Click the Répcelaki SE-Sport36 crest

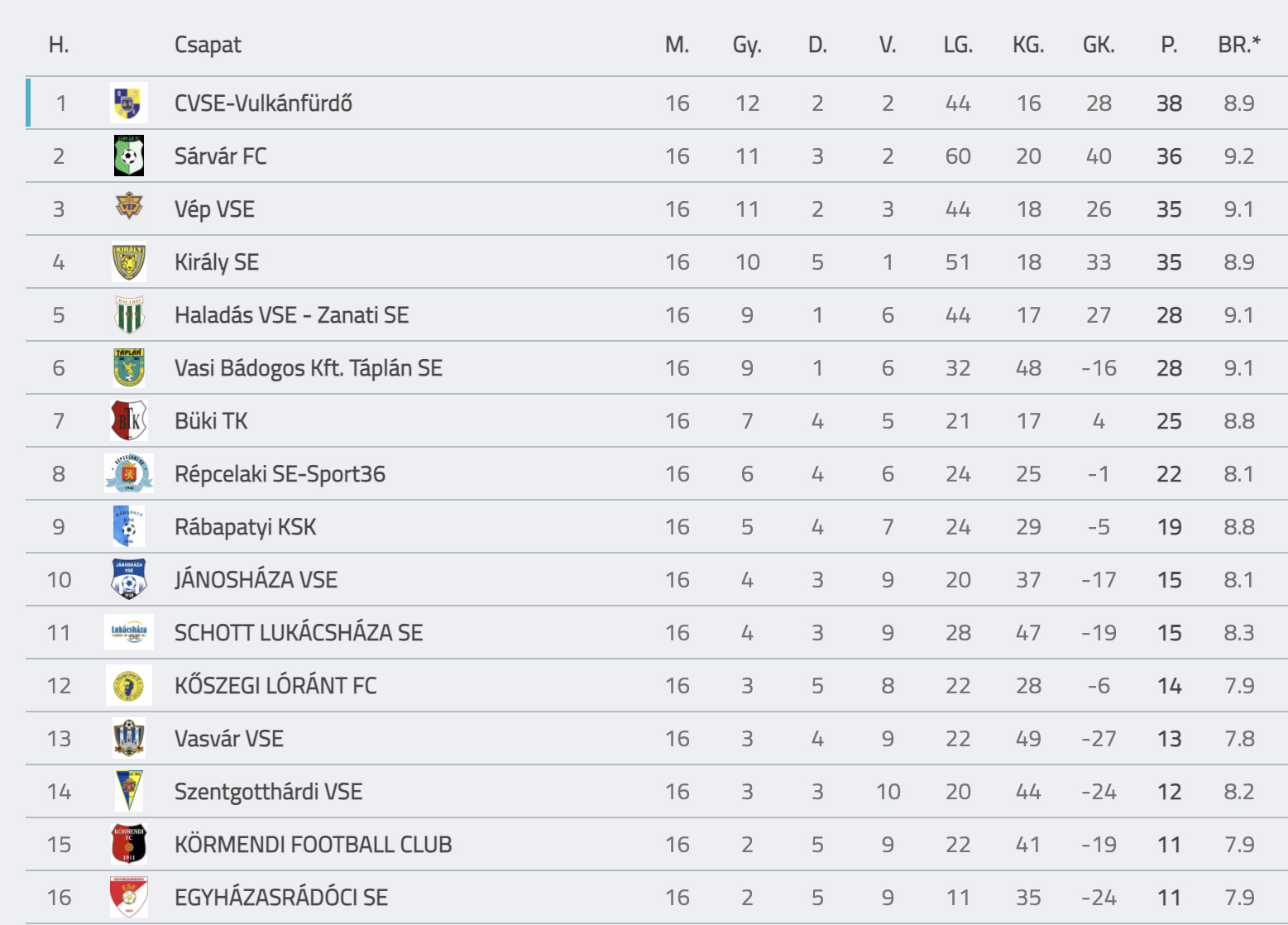[129, 474]
